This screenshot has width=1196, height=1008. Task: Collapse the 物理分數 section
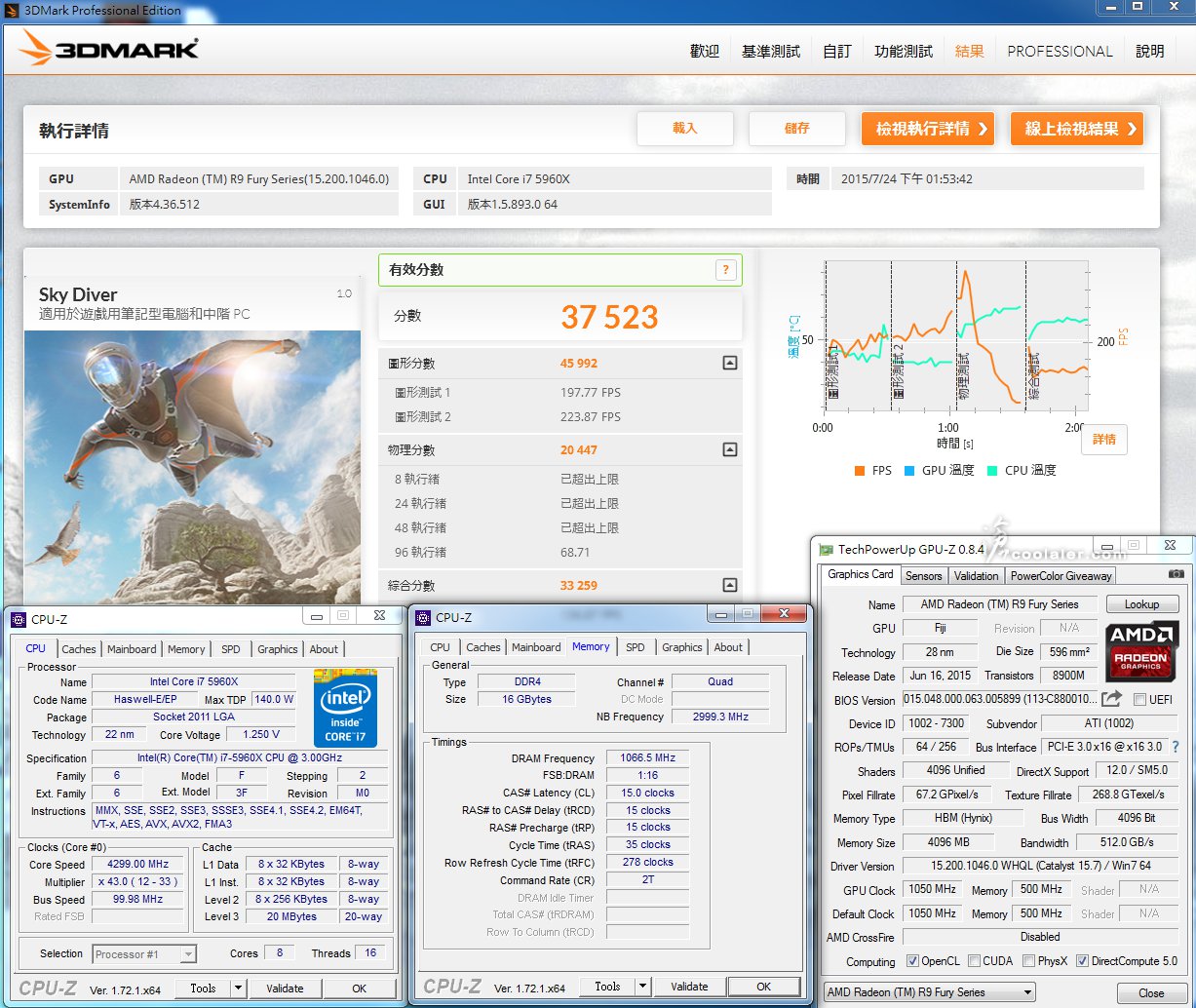(x=729, y=449)
